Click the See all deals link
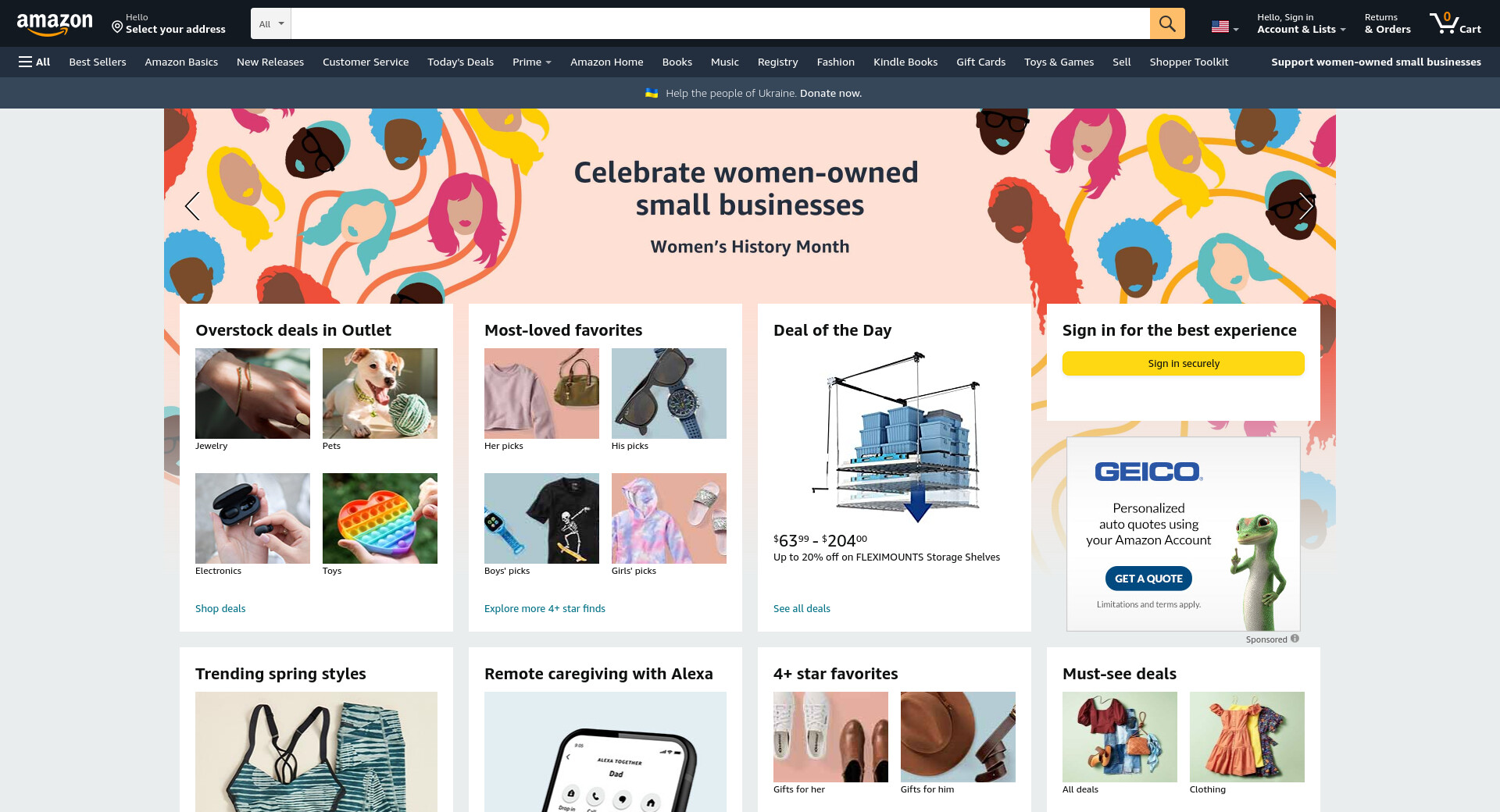The image size is (1500, 812). 802,608
